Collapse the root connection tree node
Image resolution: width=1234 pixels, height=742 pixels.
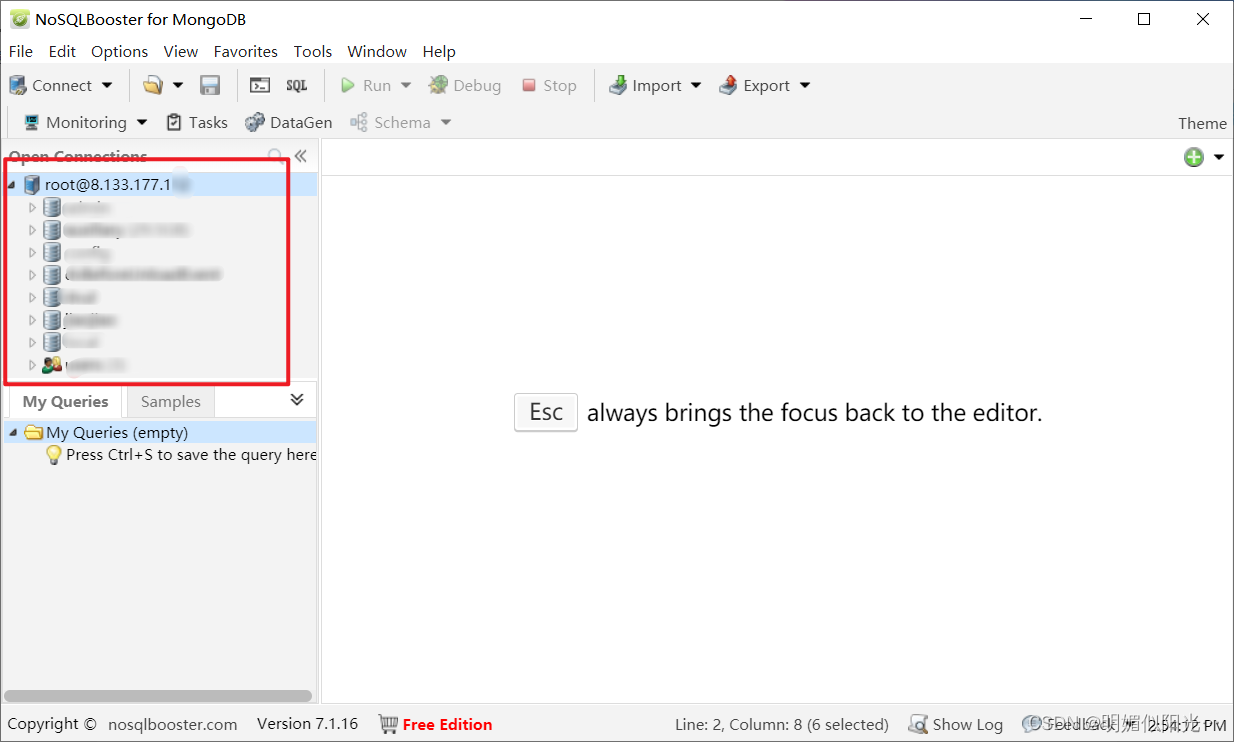pyautogui.click(x=11, y=184)
